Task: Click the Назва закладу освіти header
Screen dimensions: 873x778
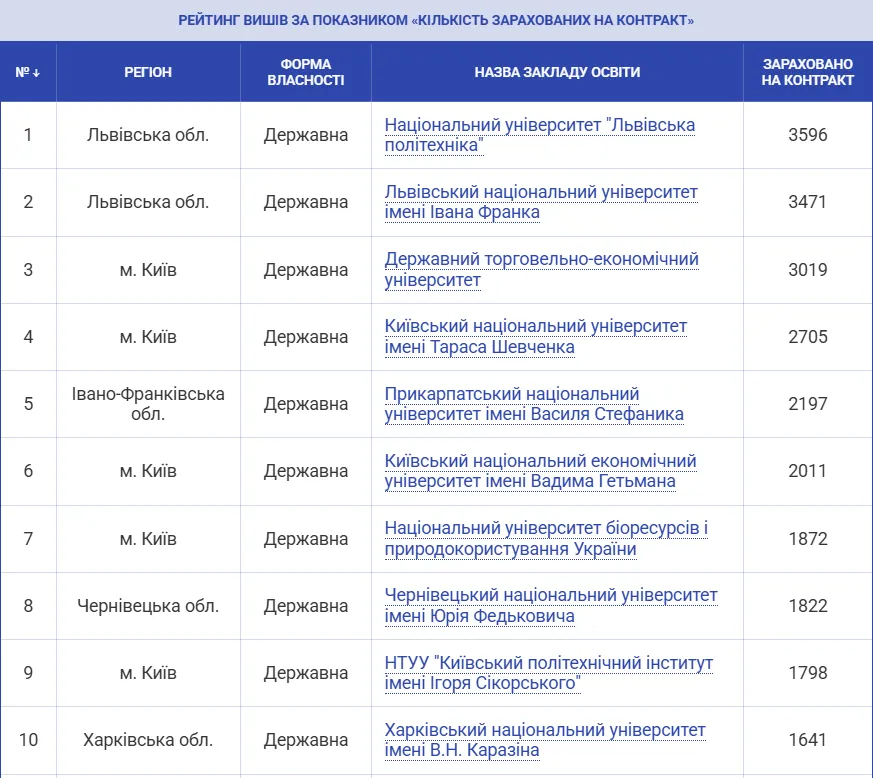Action: pyautogui.click(x=557, y=72)
